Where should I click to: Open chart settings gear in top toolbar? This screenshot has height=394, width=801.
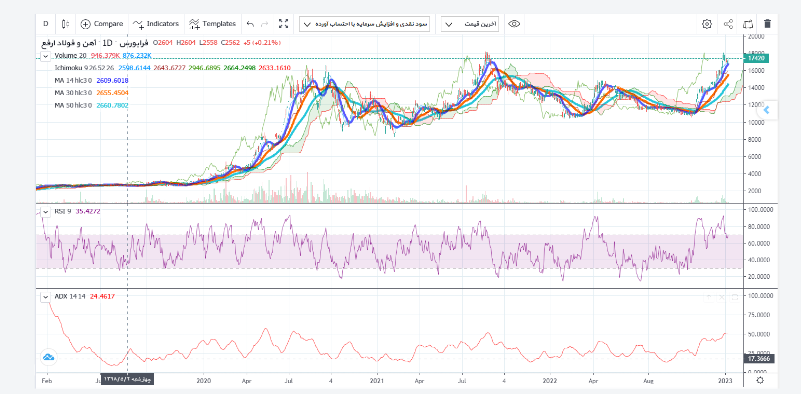[x=707, y=24]
